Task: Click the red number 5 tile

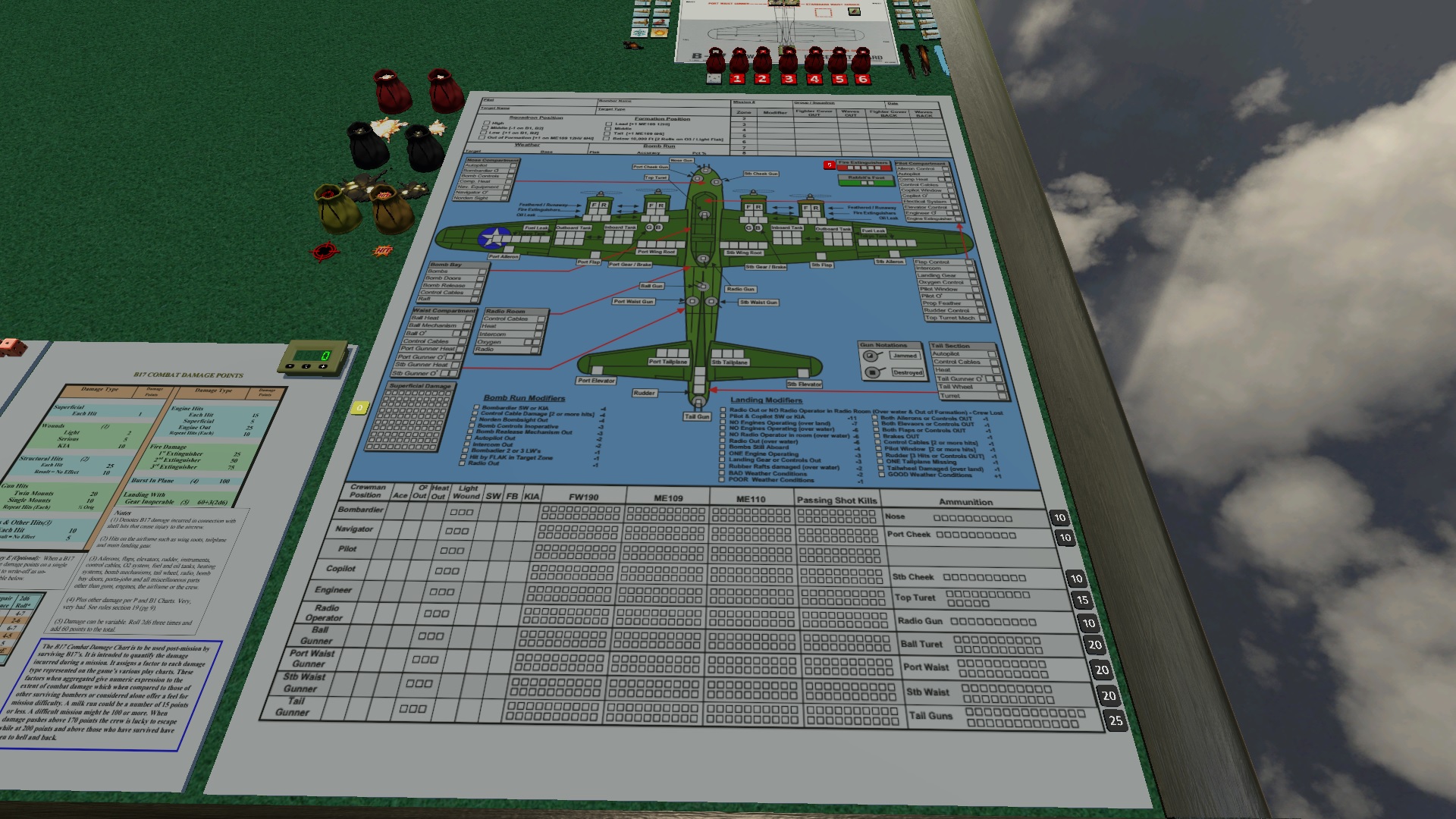Action: pos(839,79)
